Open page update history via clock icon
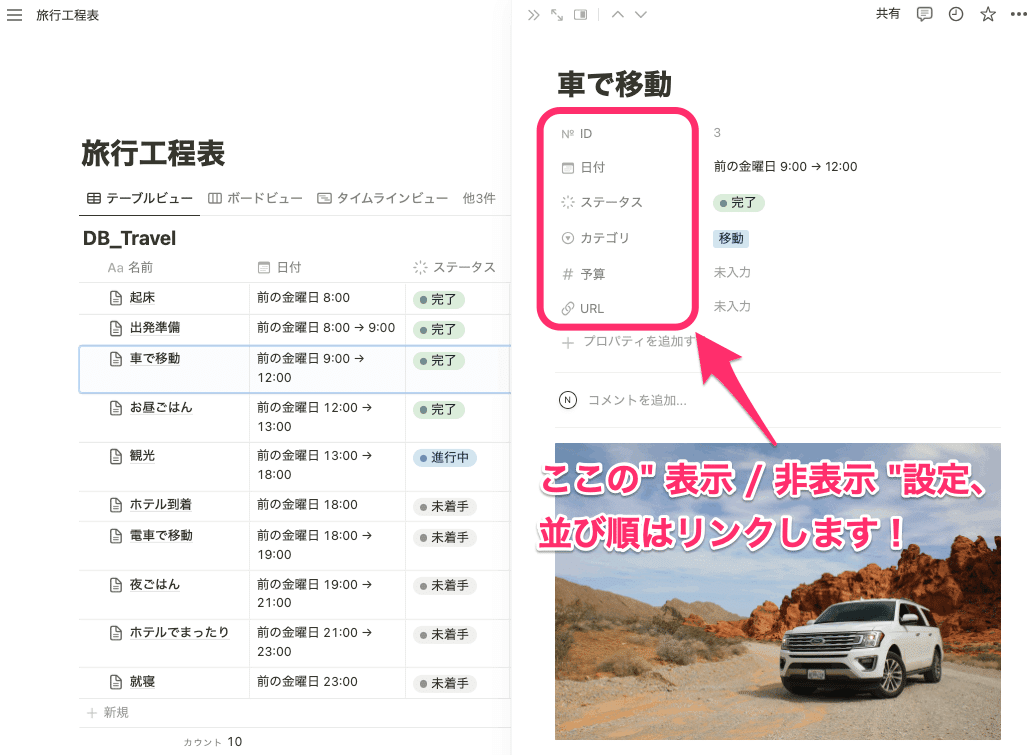1033x755 pixels. pyautogui.click(x=955, y=14)
